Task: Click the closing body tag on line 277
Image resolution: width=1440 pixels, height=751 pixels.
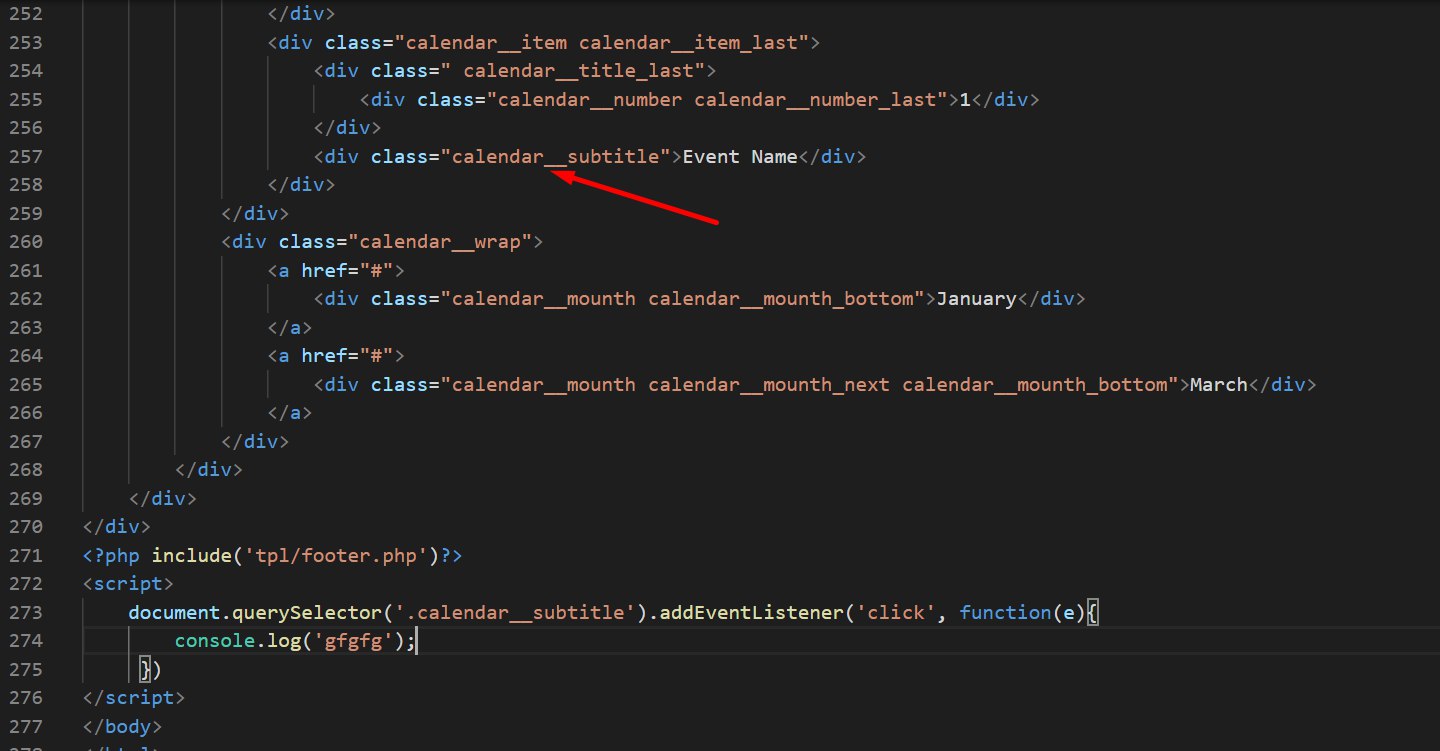Action: tap(123, 726)
